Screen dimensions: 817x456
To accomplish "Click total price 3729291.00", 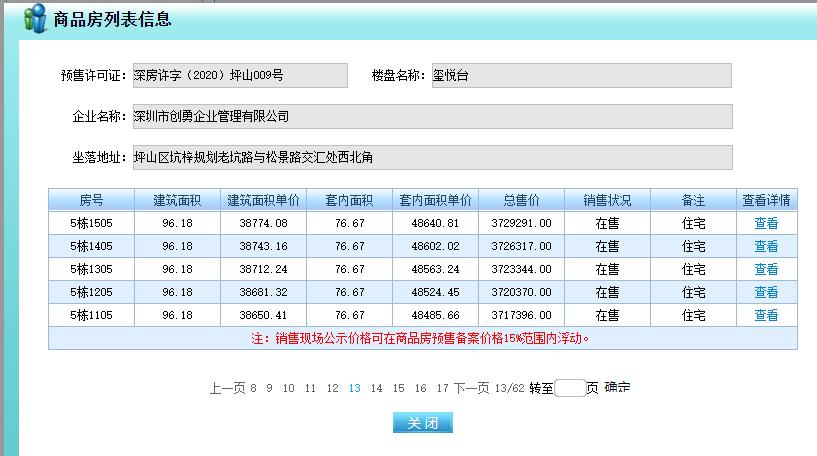I will tap(521, 223).
